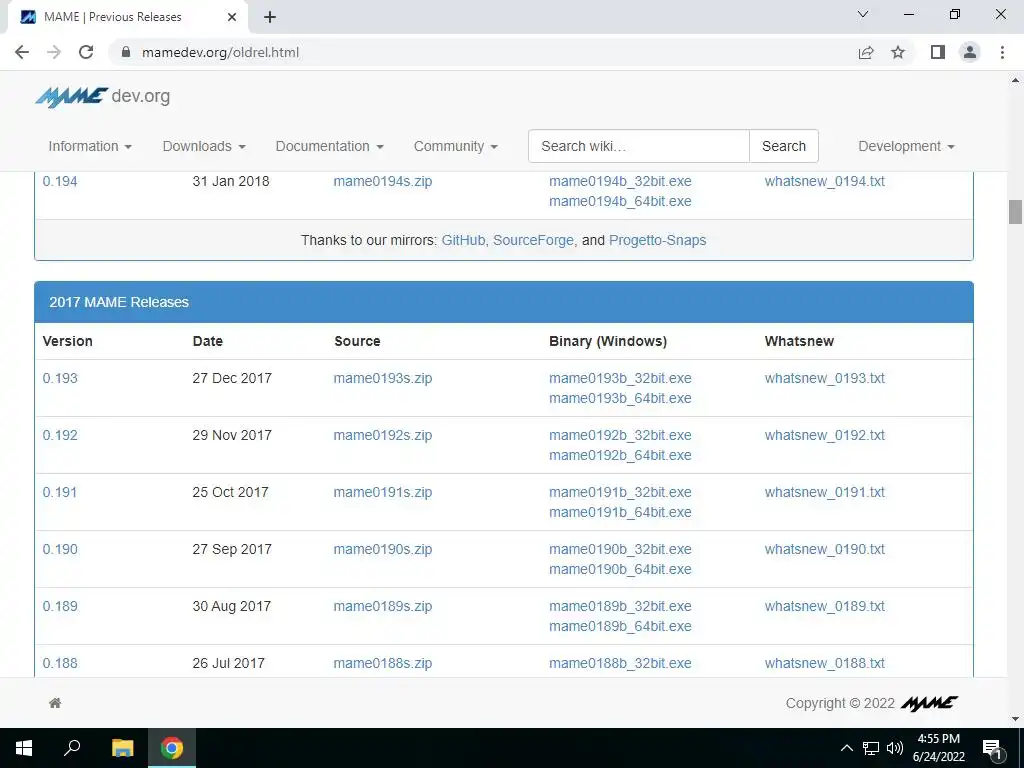The width and height of the screenshot is (1024, 768).
Task: Open version 0.189 link
Action: pos(60,606)
